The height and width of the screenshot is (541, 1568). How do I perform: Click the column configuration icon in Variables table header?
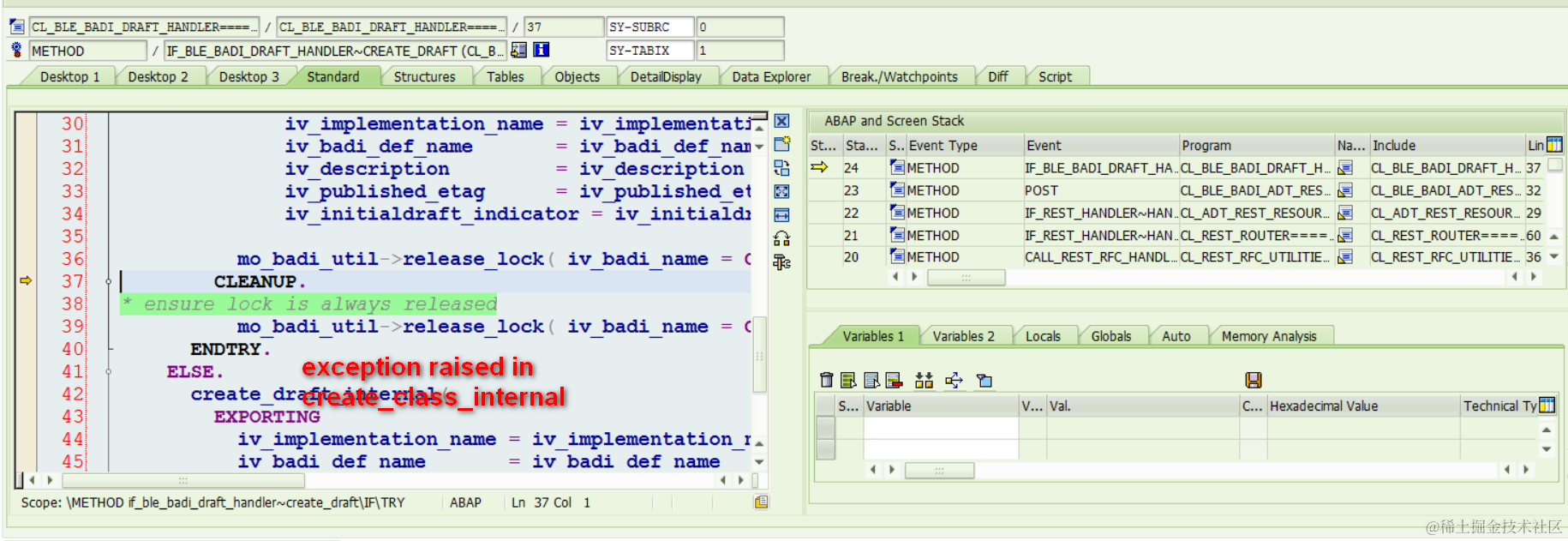pos(1547,406)
